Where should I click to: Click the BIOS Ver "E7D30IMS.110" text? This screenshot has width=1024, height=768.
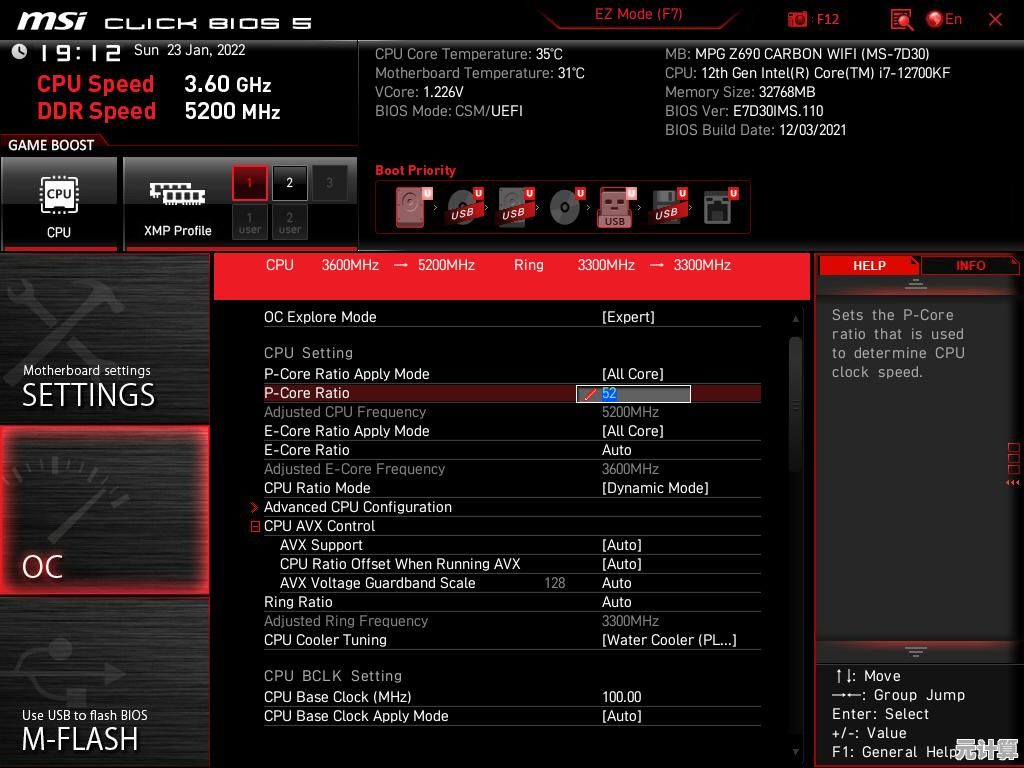tap(778, 111)
